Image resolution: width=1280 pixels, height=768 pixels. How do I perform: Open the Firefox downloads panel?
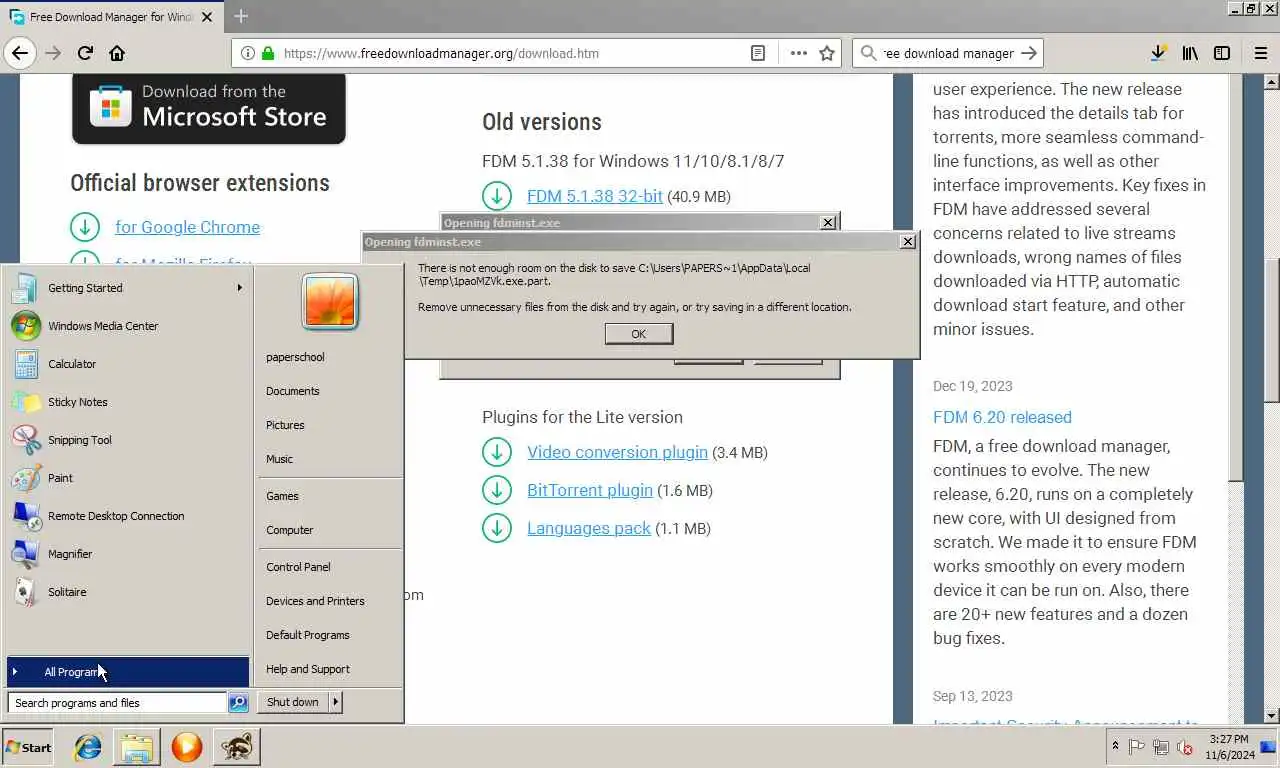pos(1158,53)
